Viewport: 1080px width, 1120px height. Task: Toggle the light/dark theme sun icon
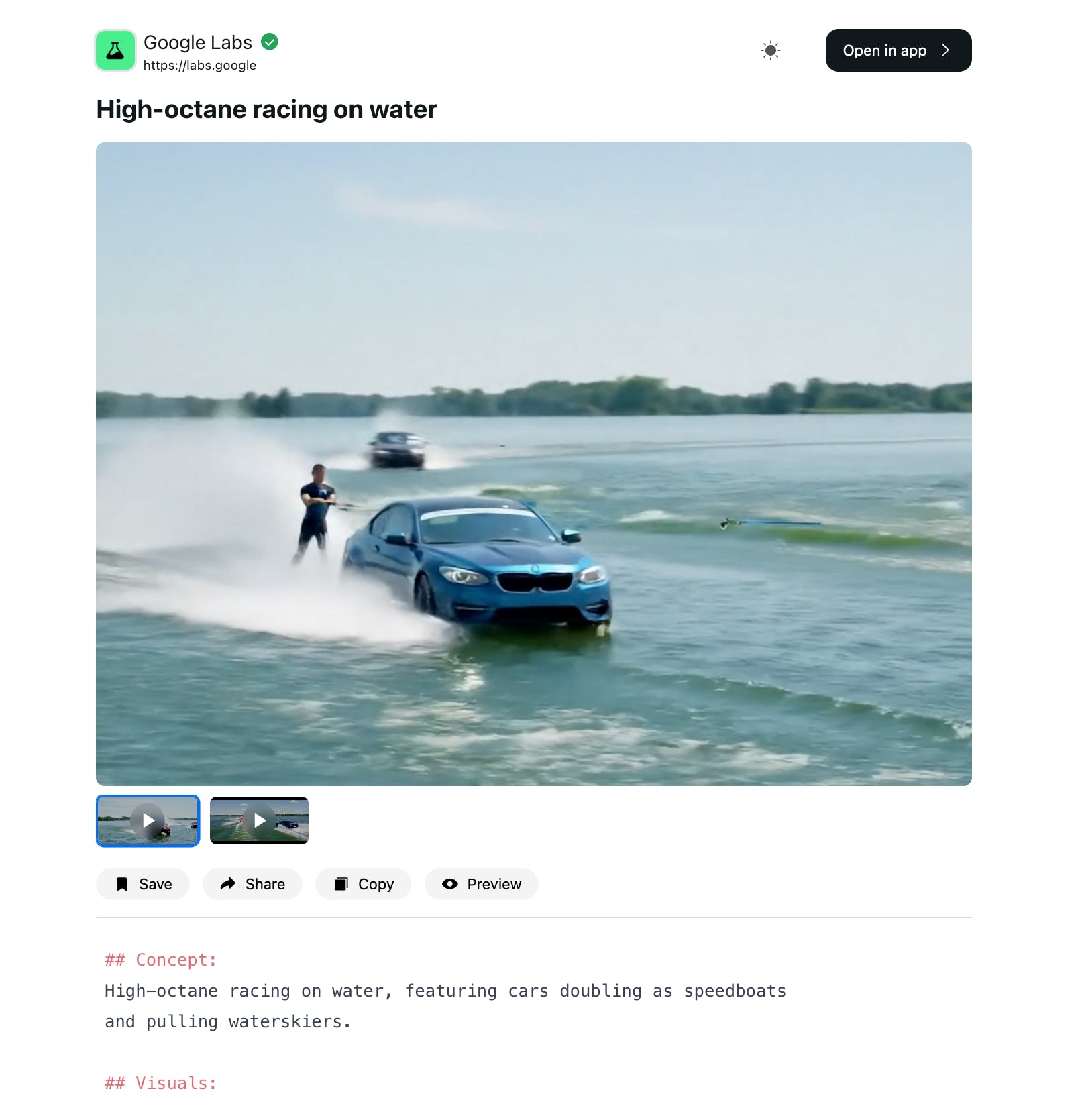[771, 50]
